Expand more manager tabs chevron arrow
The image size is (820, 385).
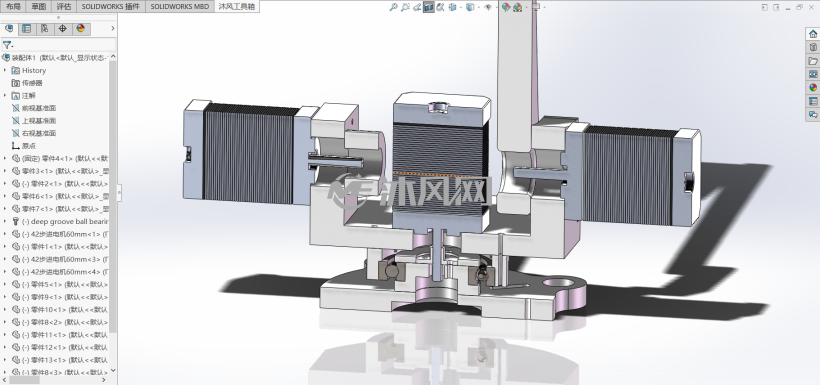[x=112, y=29]
